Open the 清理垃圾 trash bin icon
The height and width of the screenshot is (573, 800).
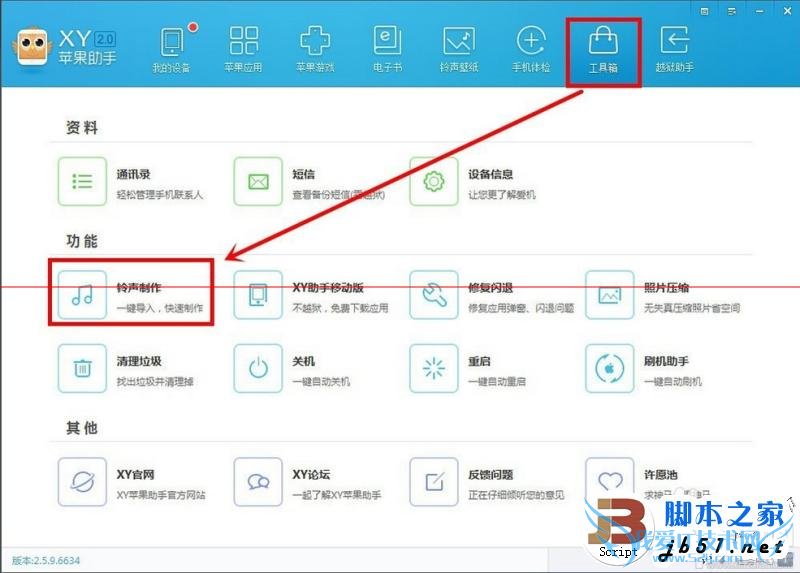[x=82, y=368]
